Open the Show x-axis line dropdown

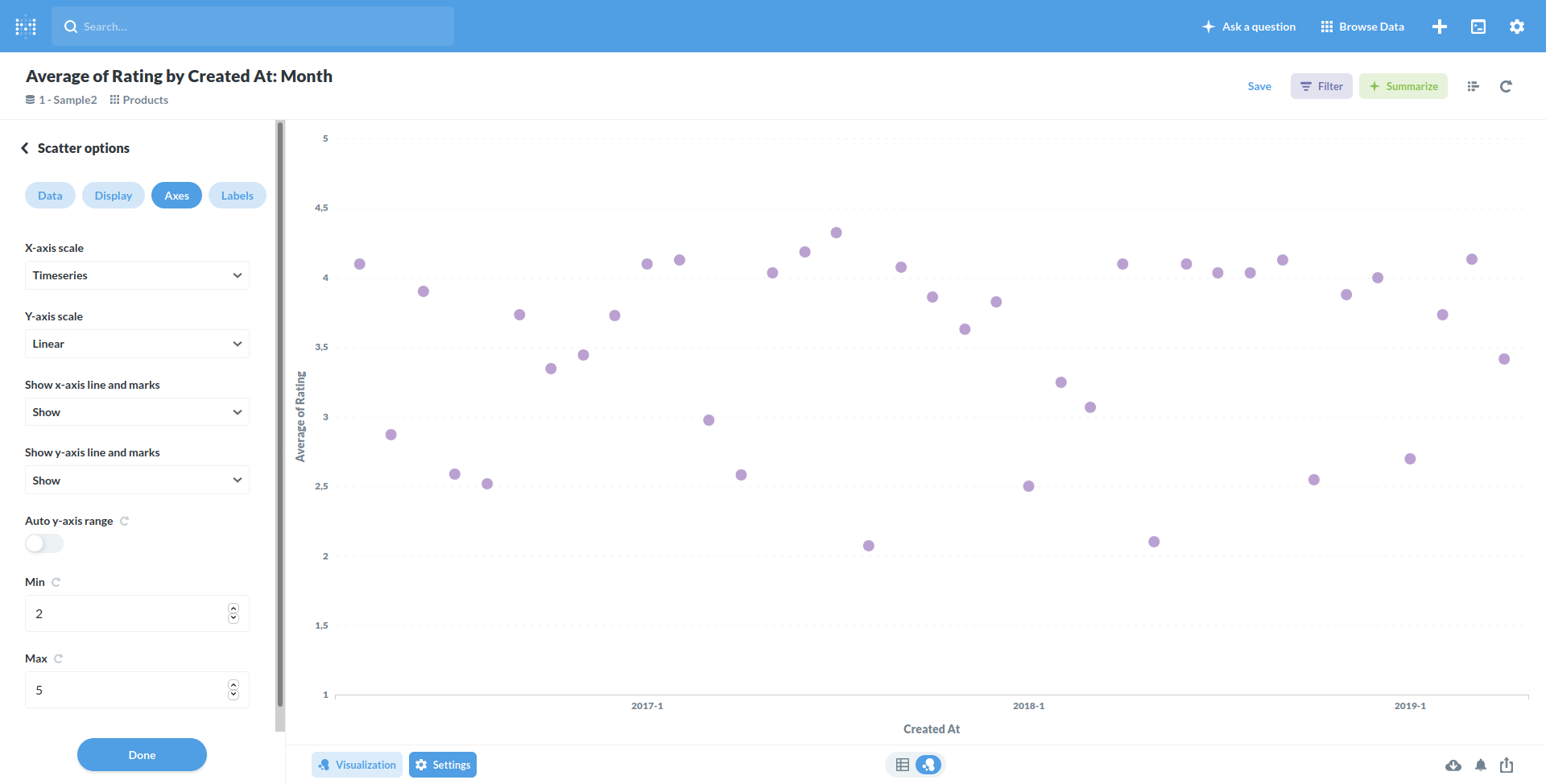pos(136,411)
